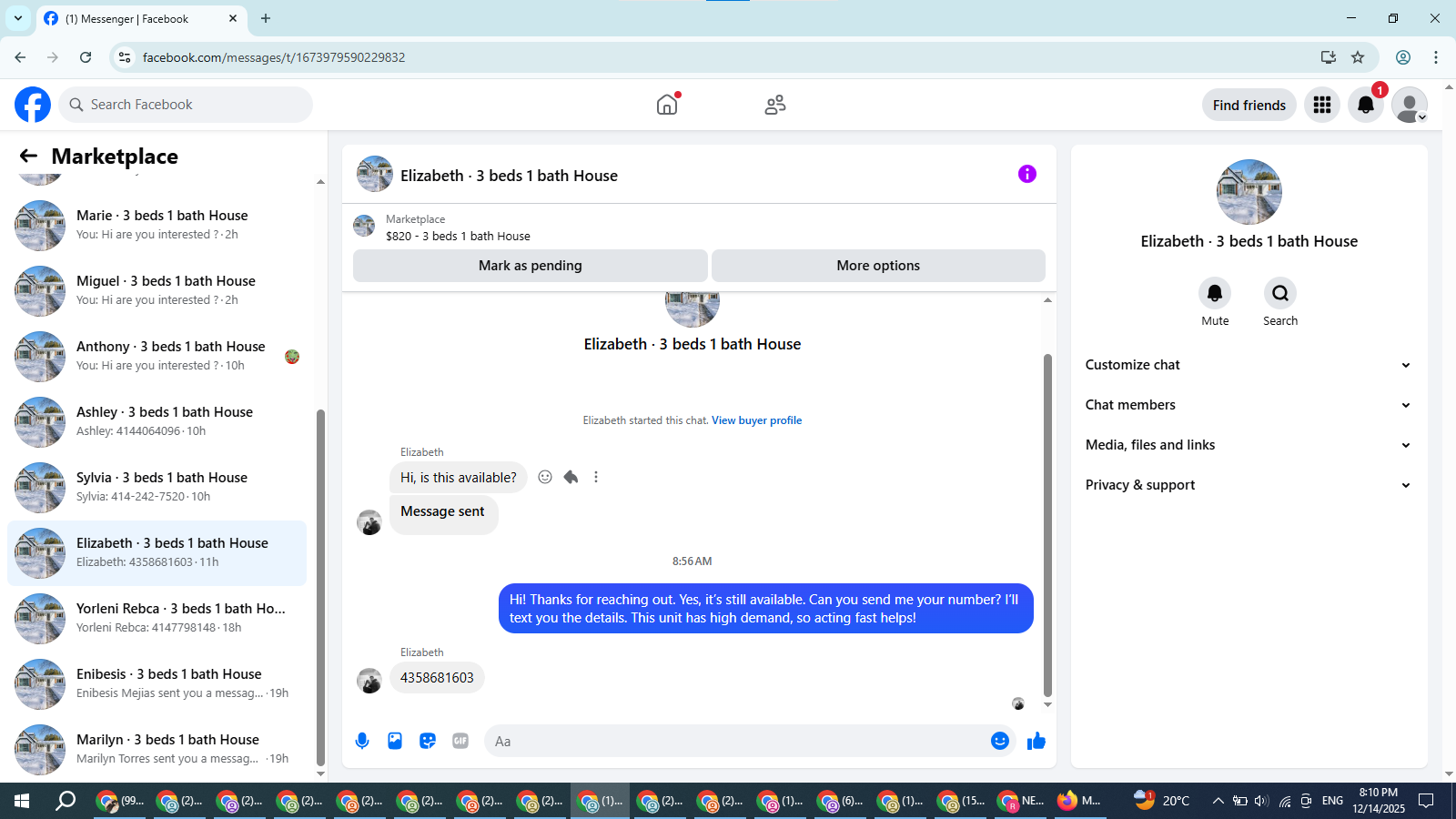Click the conversation list scrollbar
This screenshot has height=819, width=1456.
320,588
